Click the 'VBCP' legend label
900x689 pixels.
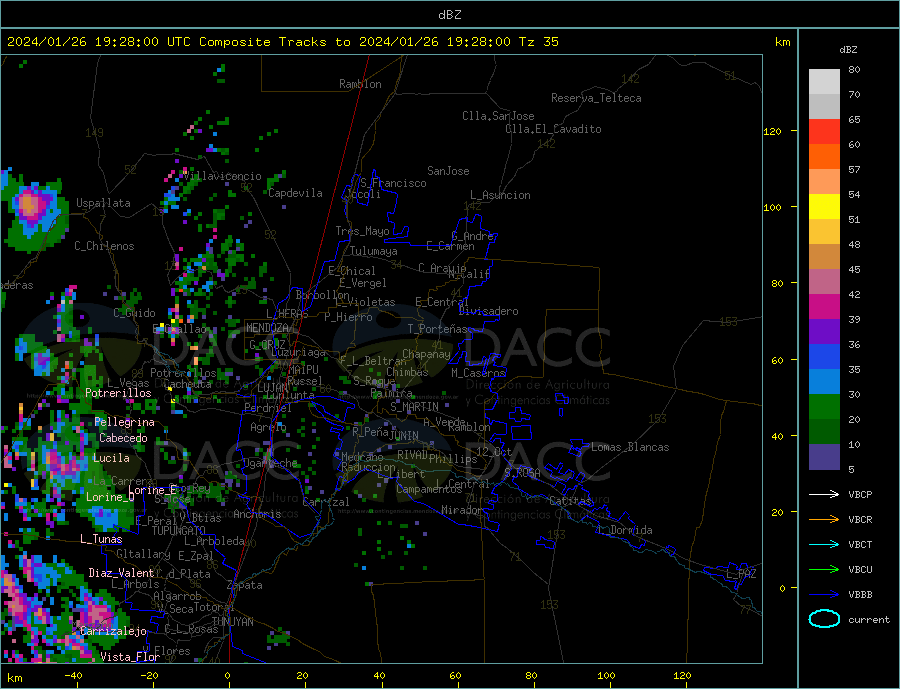click(860, 494)
